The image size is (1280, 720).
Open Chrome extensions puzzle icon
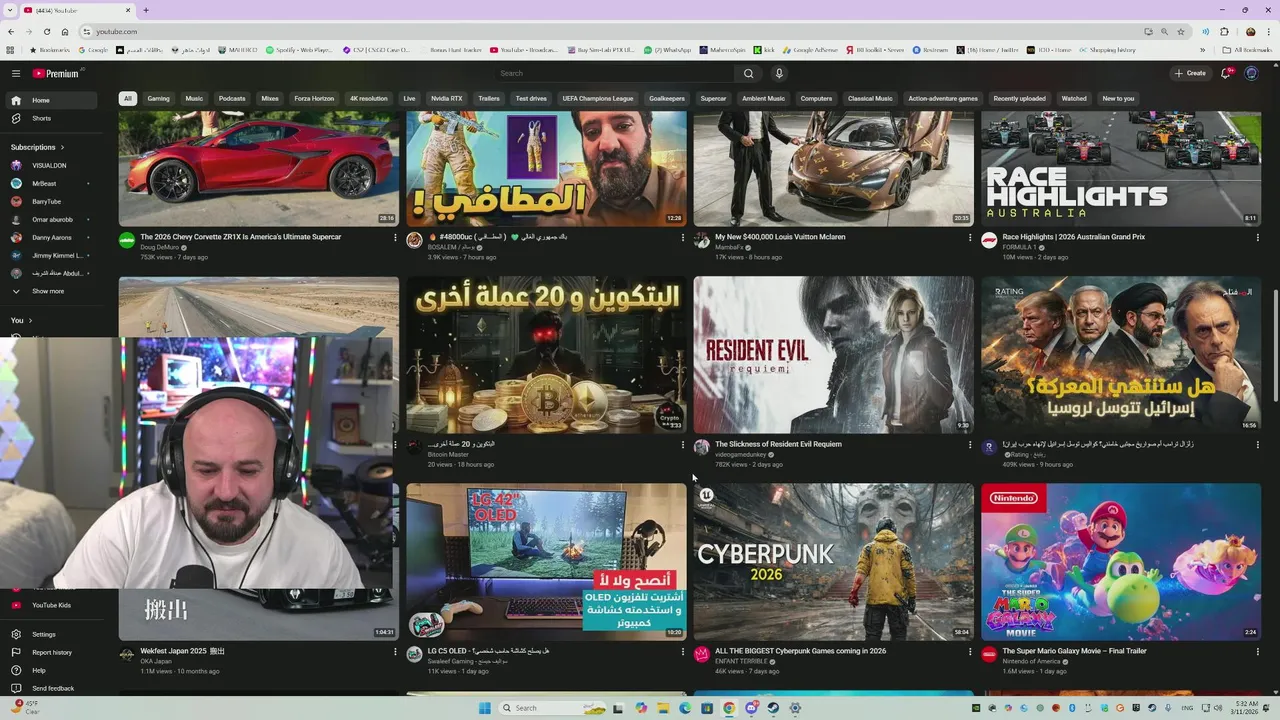[1224, 31]
